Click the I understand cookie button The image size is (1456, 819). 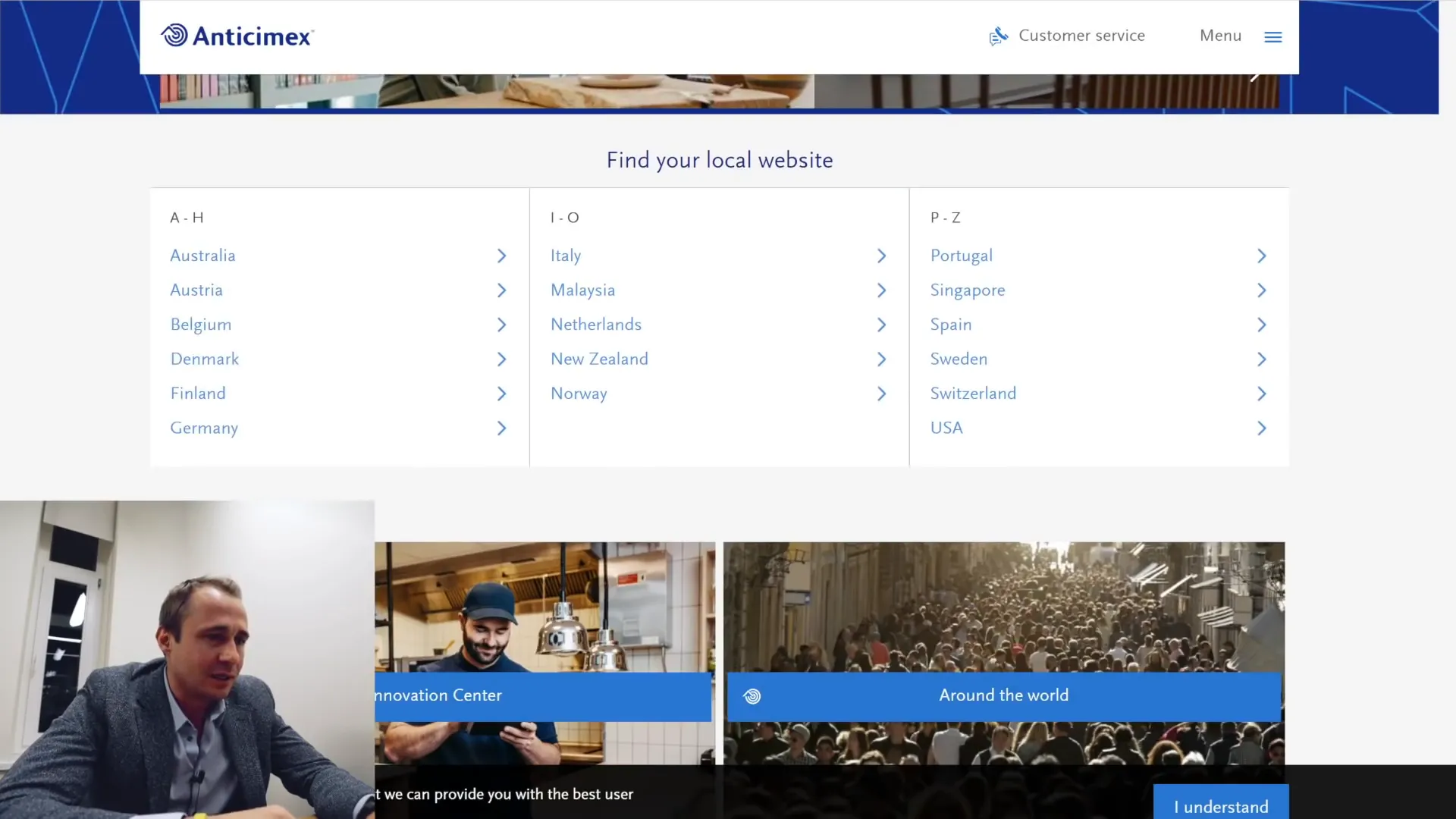(x=1220, y=807)
